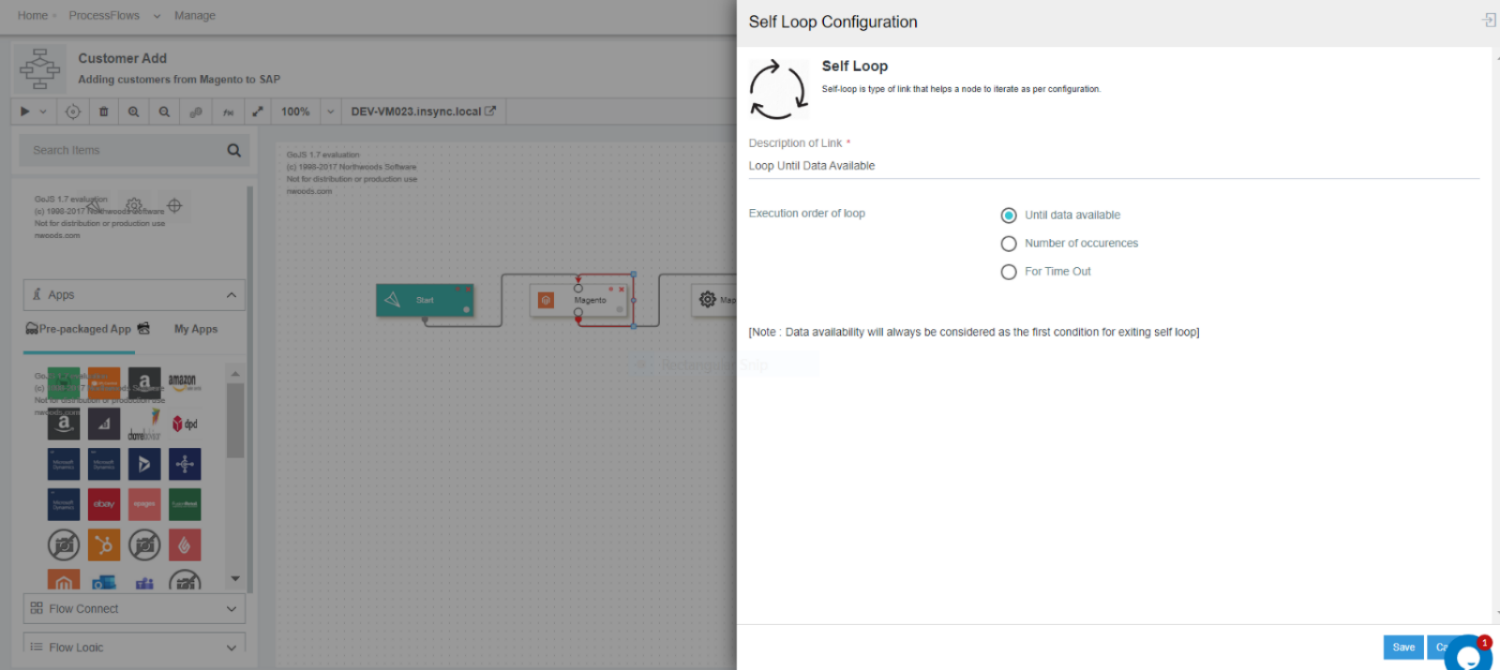Open the zoom percentage dropdown arrow
1500x670 pixels.
[x=331, y=112]
